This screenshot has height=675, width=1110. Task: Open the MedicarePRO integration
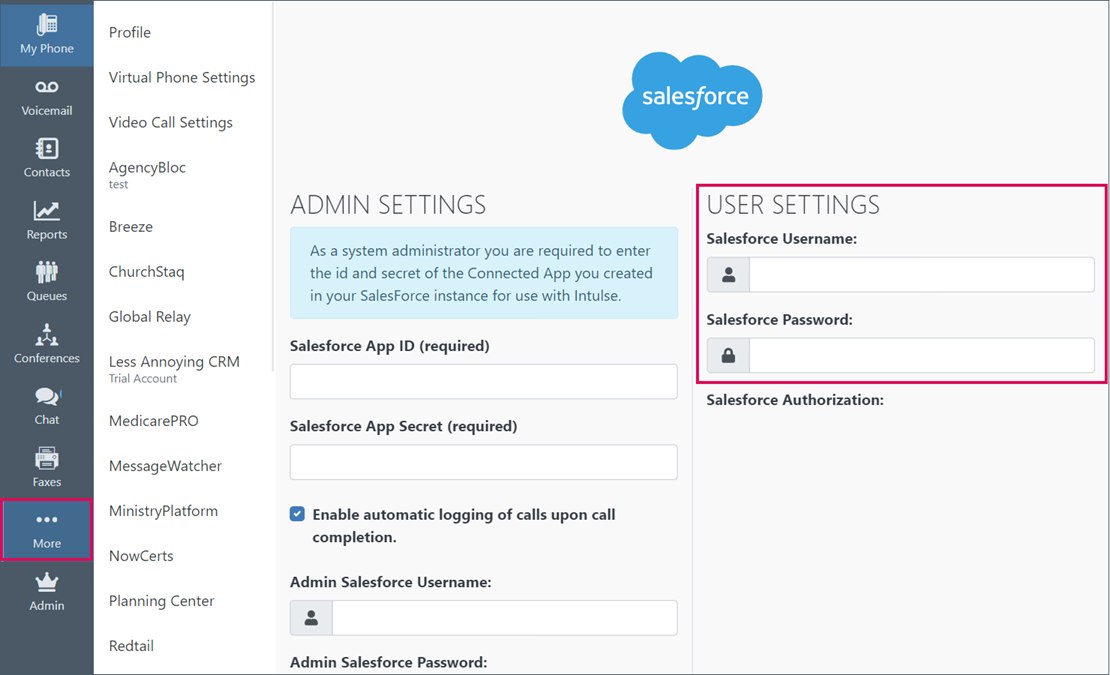click(x=154, y=421)
